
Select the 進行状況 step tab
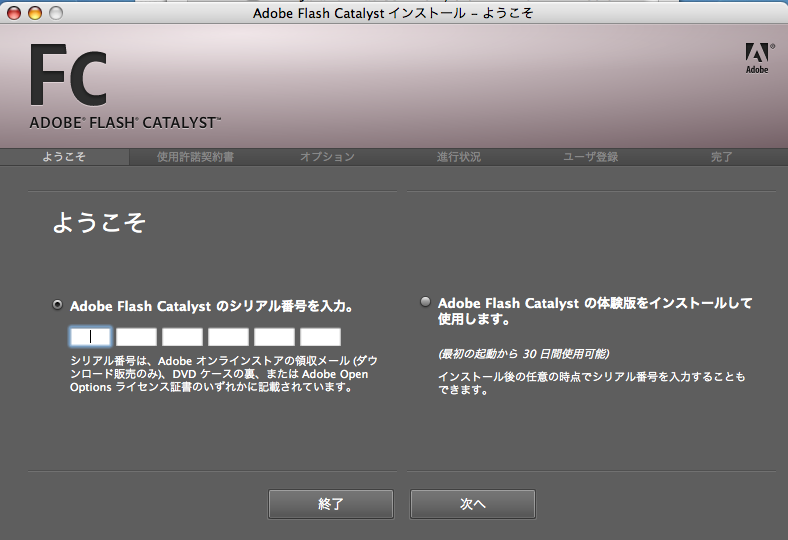pyautogui.click(x=458, y=157)
